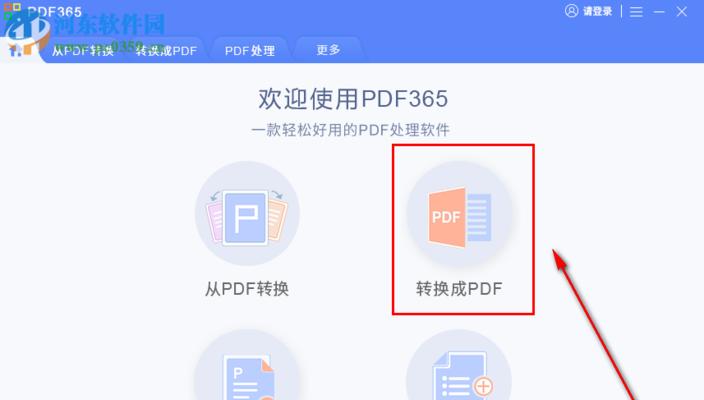This screenshot has width=704, height=400.
Task: Open the 更多 tab
Action: point(328,50)
